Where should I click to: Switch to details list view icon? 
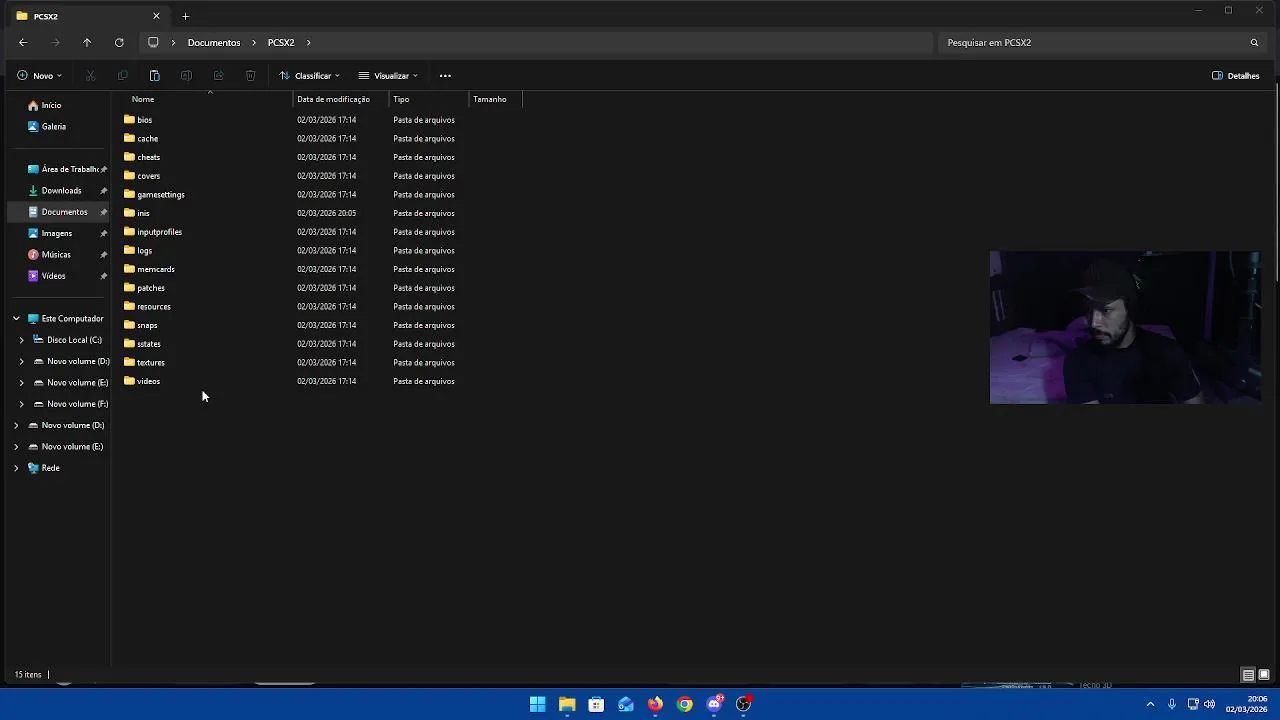click(x=1248, y=675)
